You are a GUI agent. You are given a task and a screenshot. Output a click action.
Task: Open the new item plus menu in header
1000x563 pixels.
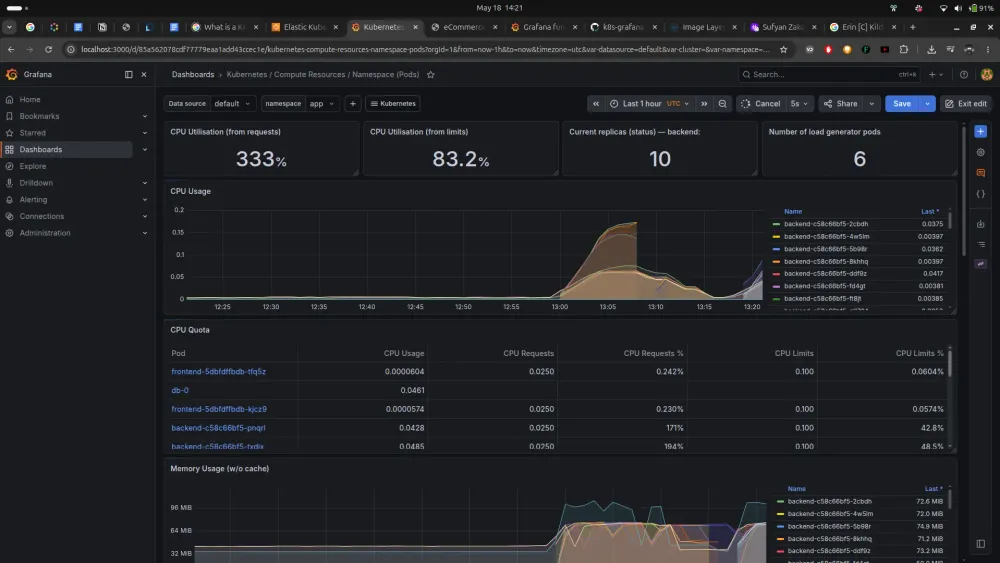tap(936, 75)
